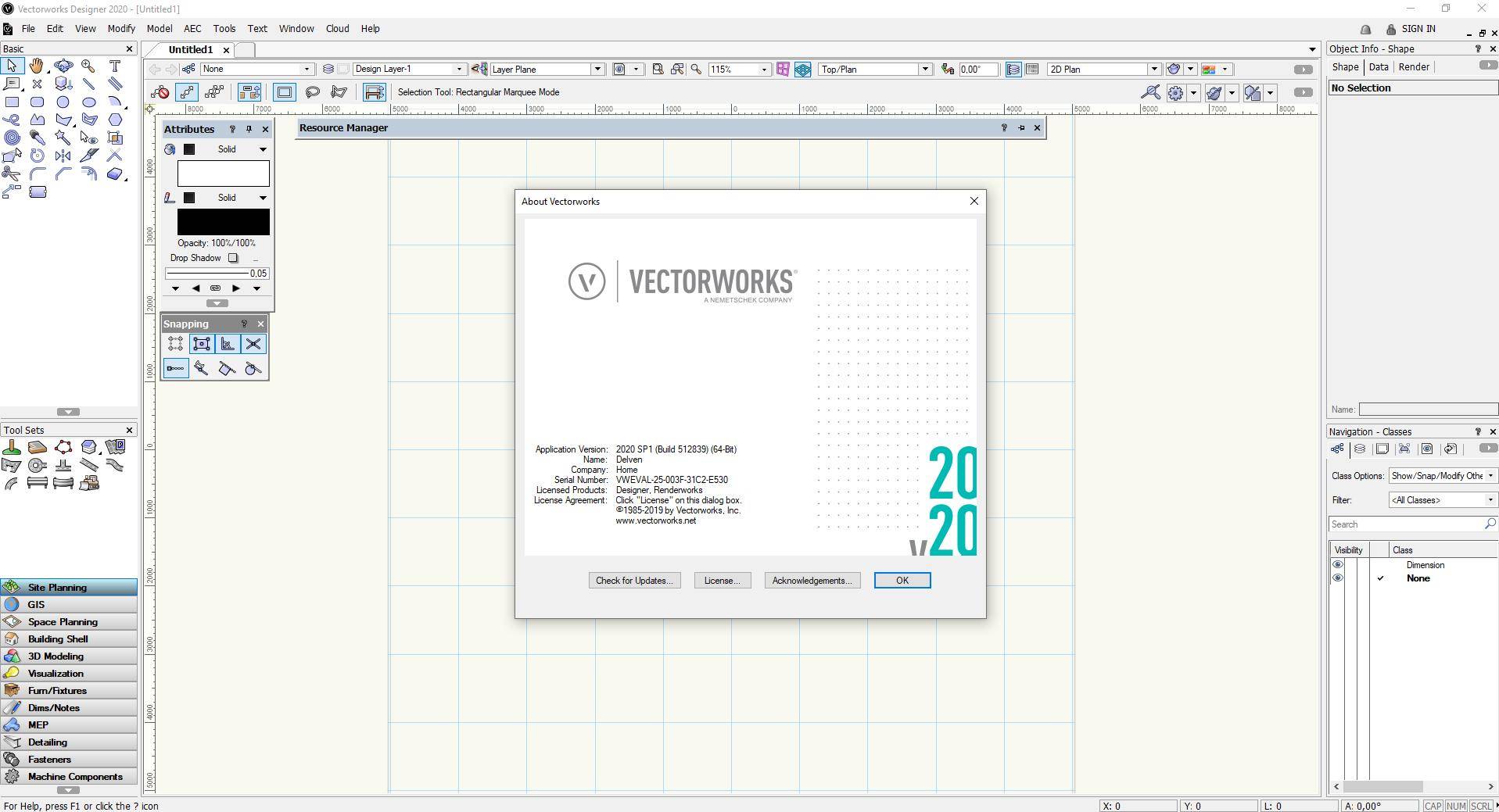1499x812 pixels.
Task: Open the Class Options dropdown
Action: tap(1443, 476)
